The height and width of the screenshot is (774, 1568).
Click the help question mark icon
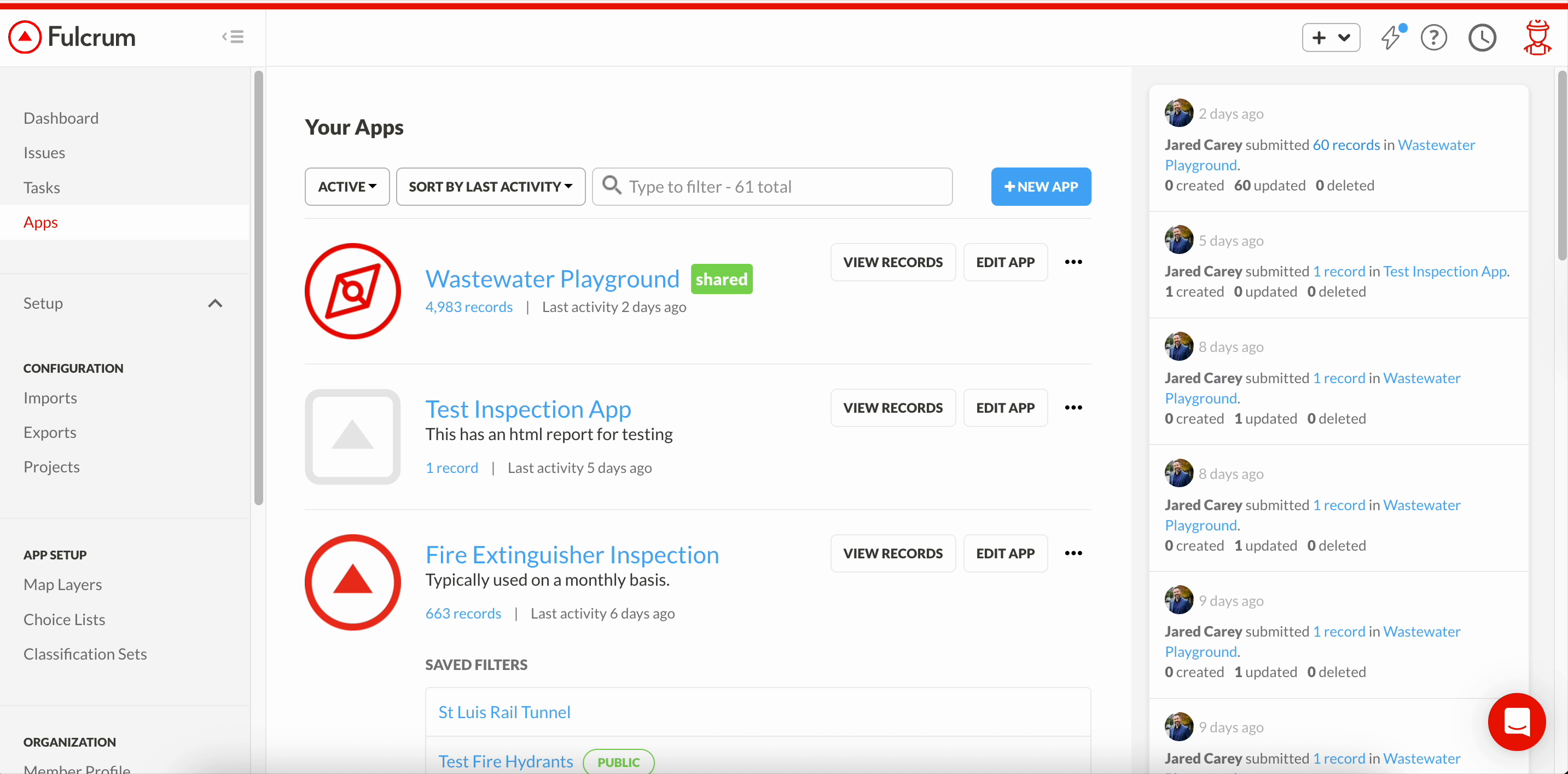1434,38
